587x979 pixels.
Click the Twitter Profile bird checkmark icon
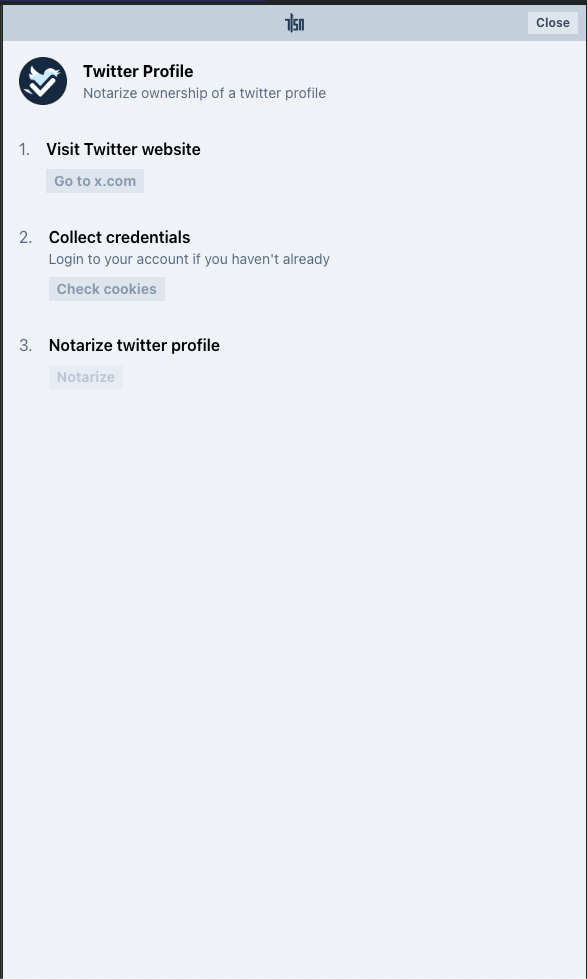pyautogui.click(x=43, y=81)
